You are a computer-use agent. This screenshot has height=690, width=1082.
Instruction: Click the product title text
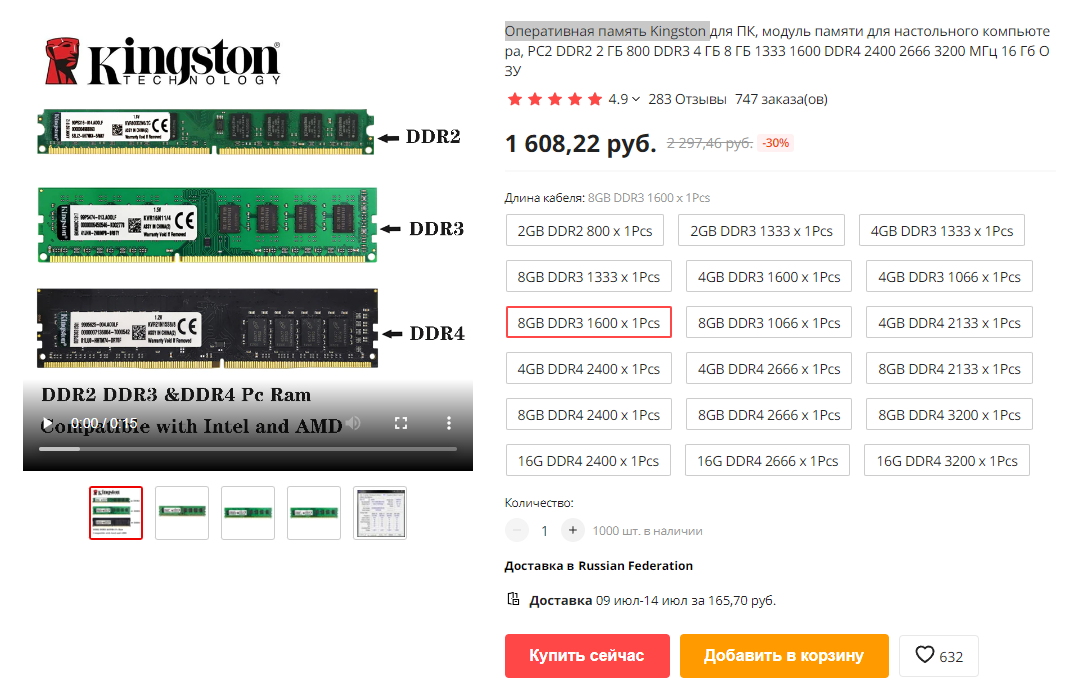778,50
